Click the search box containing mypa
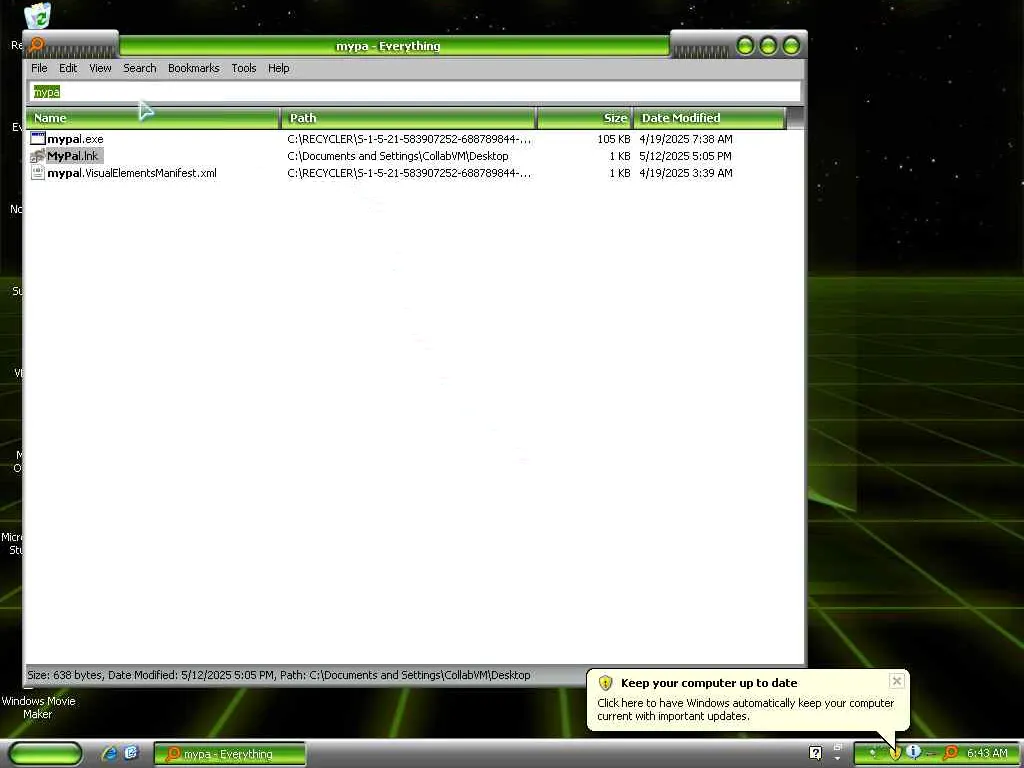Image resolution: width=1024 pixels, height=768 pixels. [415, 92]
